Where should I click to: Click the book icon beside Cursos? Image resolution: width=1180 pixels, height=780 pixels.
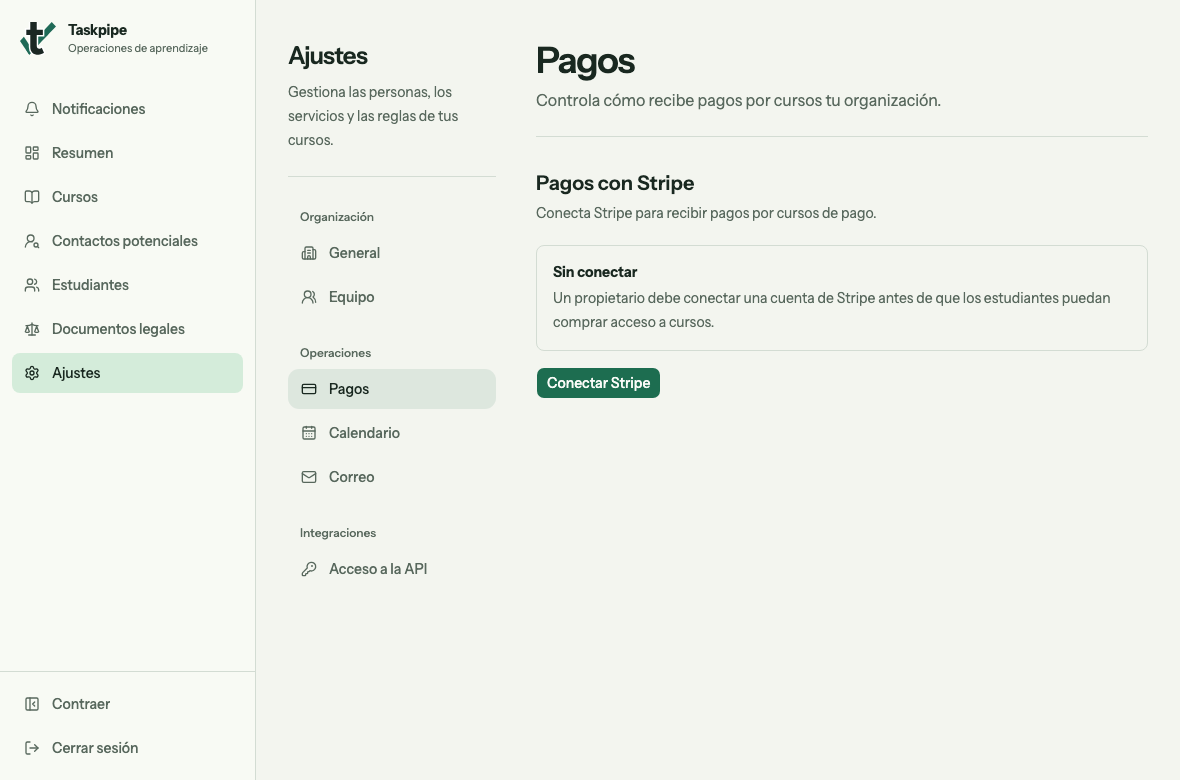tap(32, 197)
